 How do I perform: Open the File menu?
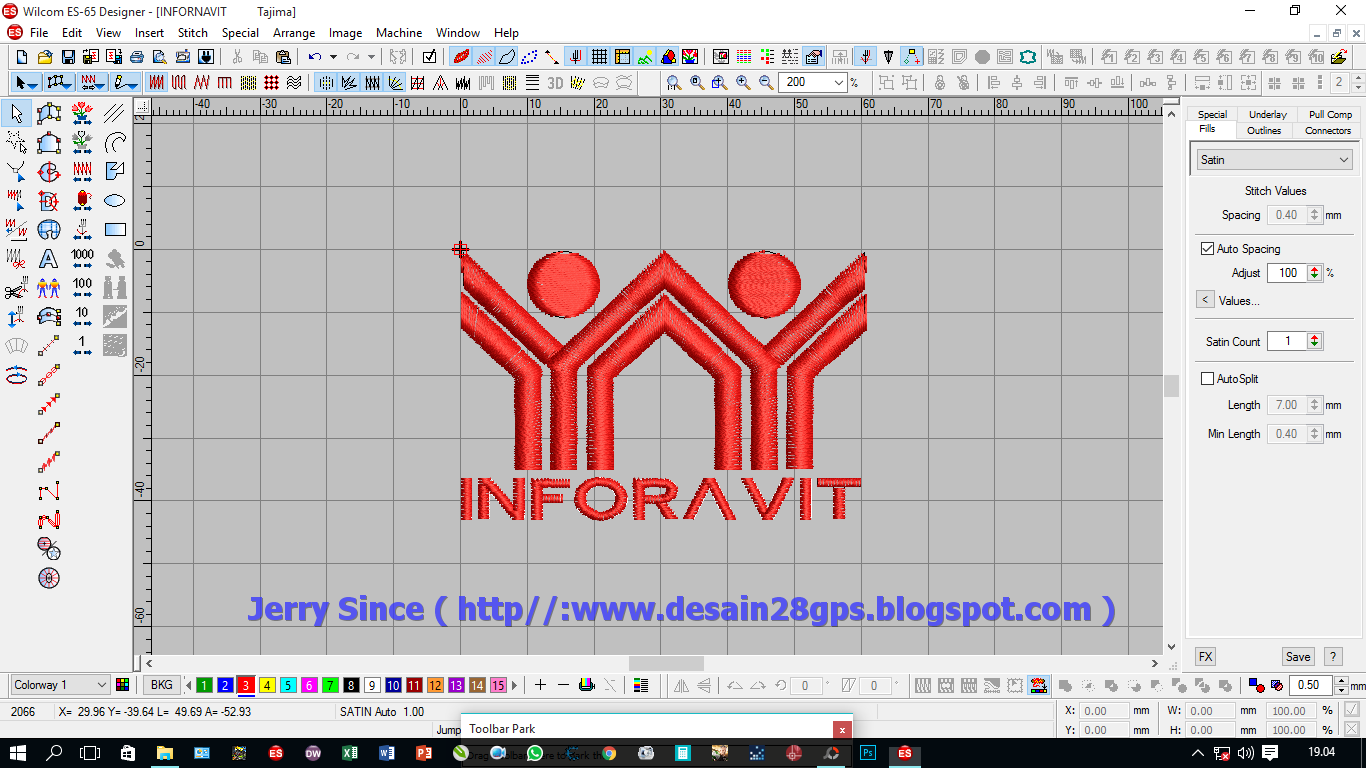pyautogui.click(x=39, y=32)
